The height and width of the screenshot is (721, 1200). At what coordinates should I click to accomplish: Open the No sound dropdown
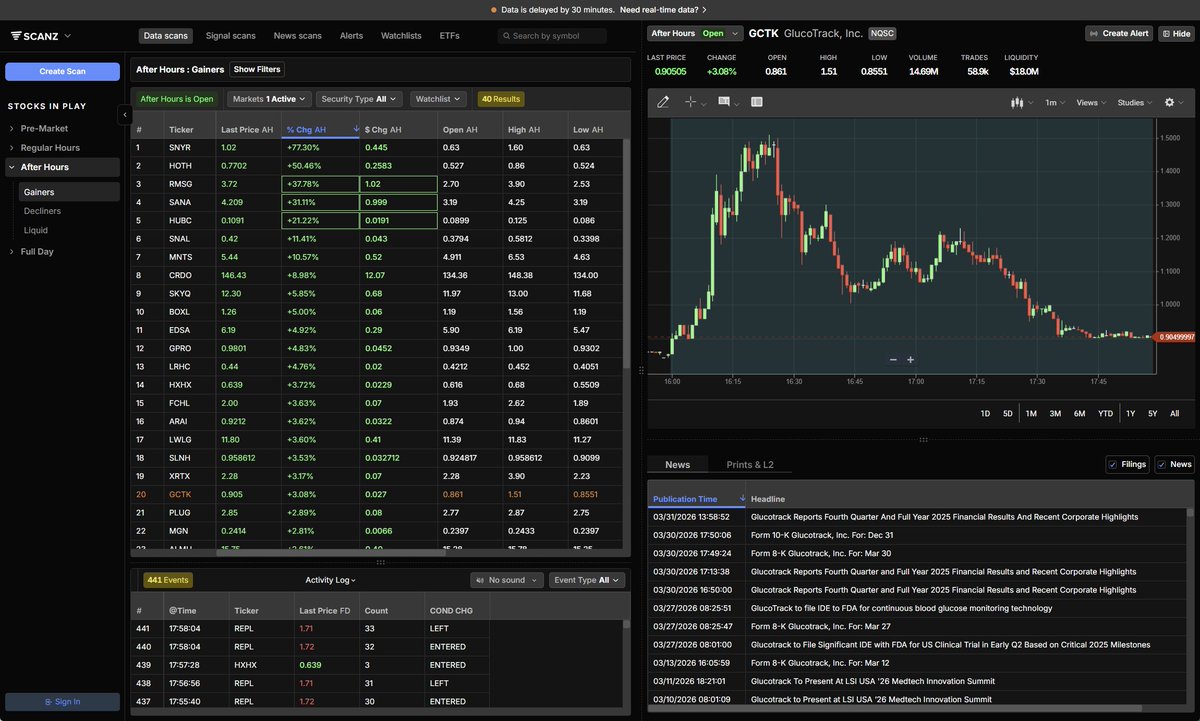coord(507,580)
